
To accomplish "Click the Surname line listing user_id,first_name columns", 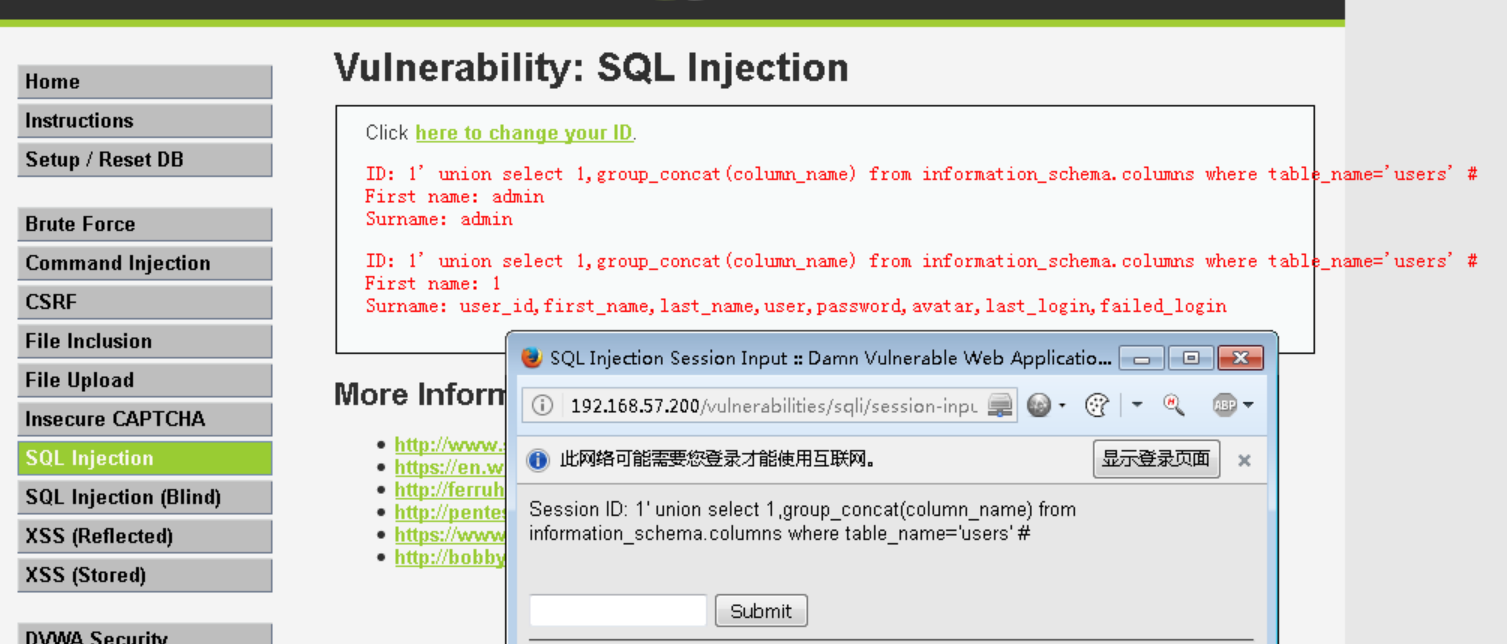I will (796, 306).
